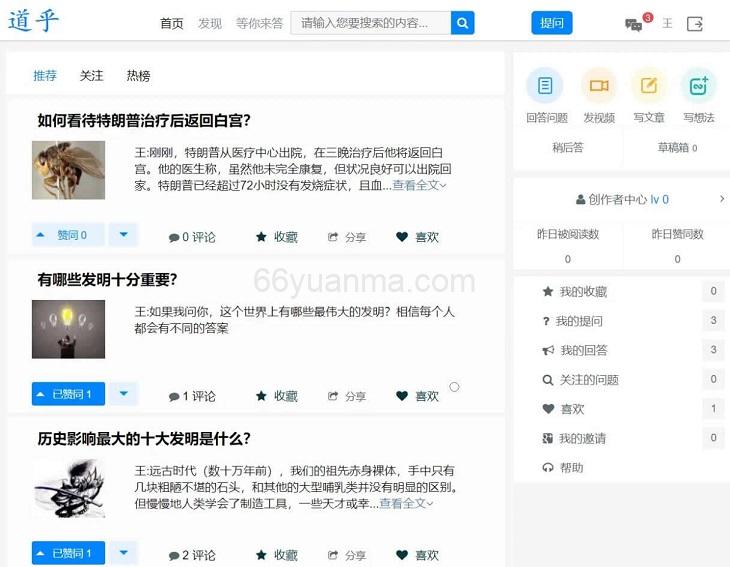
Task: Upvote the 特朗普 question with 赞同 0
Action: point(68,235)
